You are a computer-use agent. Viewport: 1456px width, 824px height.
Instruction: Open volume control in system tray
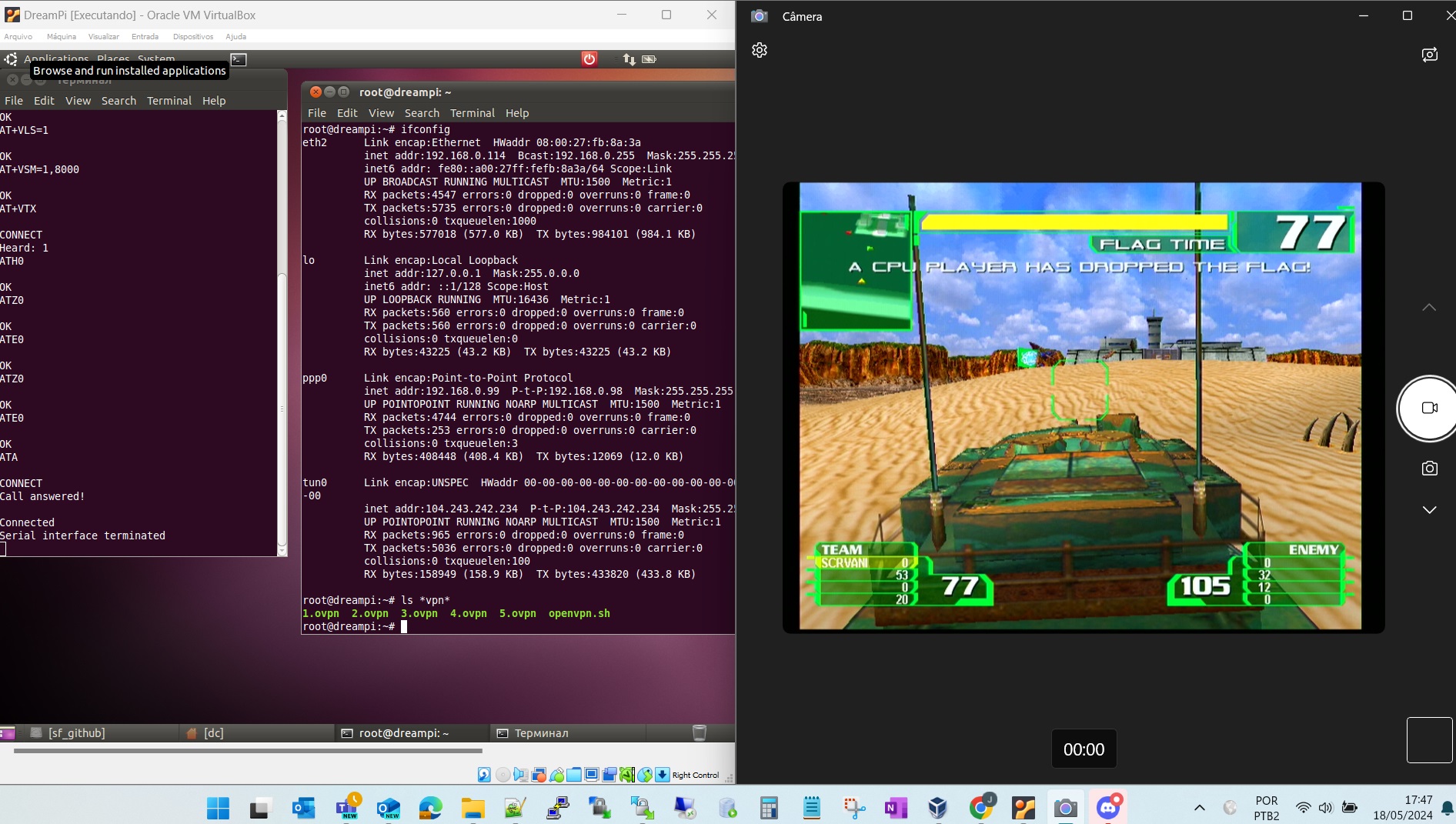pos(1325,808)
